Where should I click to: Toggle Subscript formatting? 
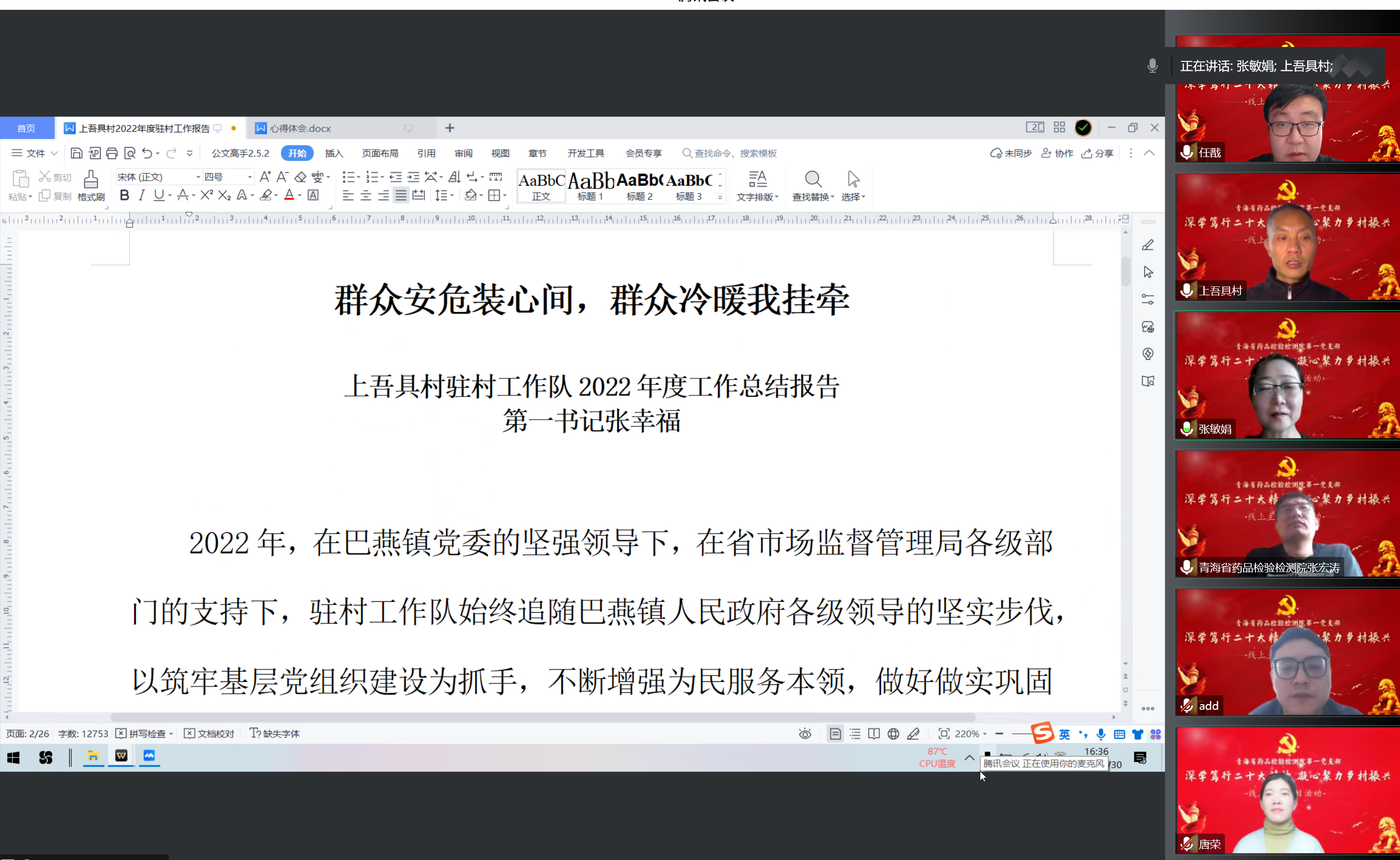225,196
